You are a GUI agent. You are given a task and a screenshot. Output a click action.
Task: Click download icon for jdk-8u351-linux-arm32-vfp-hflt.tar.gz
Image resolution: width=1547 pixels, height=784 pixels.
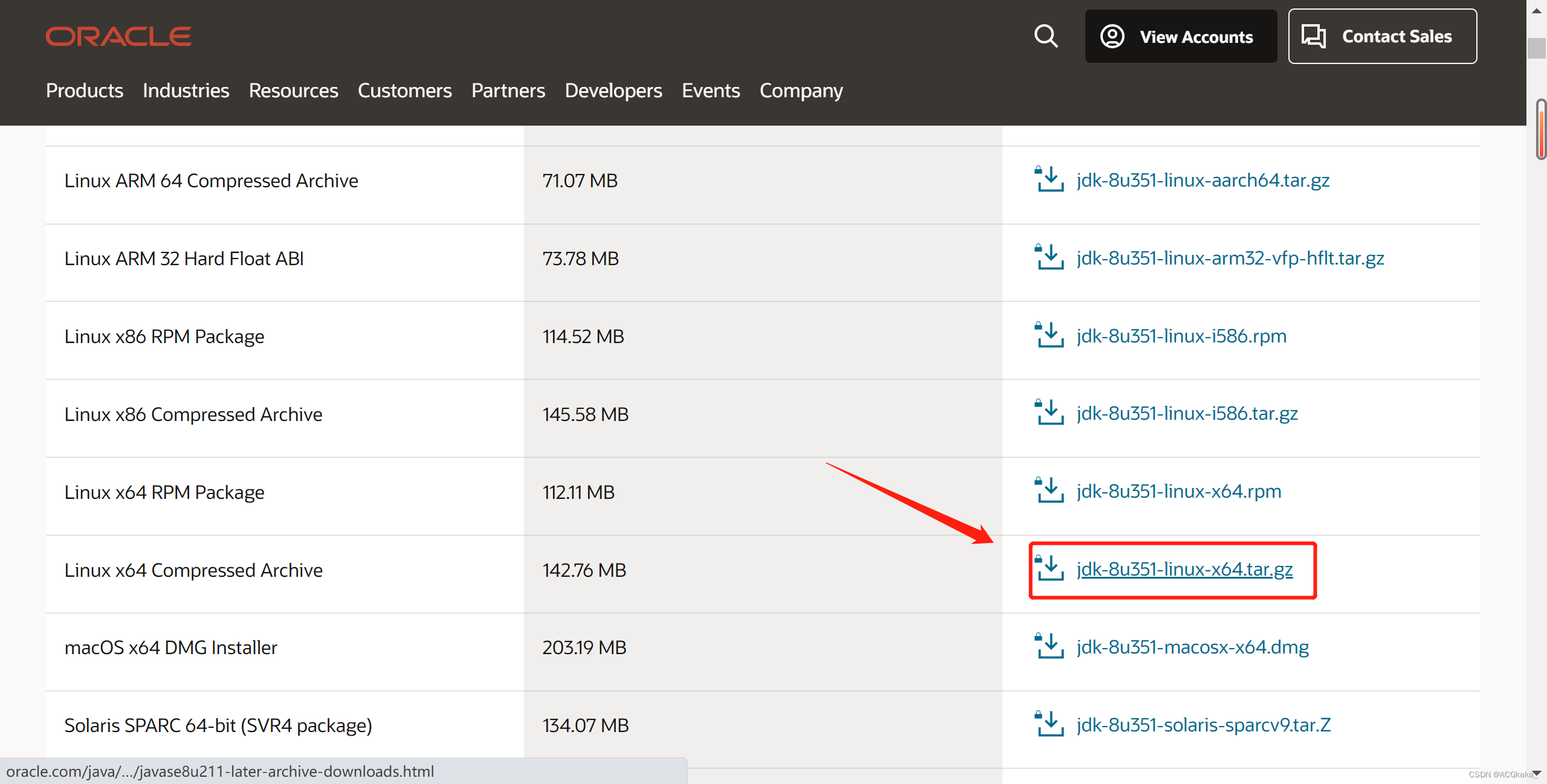1049,257
